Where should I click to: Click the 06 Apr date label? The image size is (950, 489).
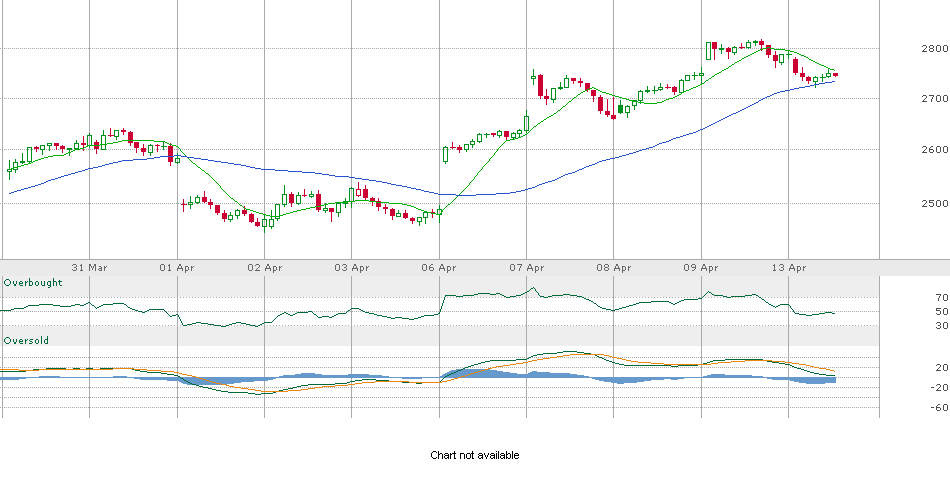click(439, 267)
